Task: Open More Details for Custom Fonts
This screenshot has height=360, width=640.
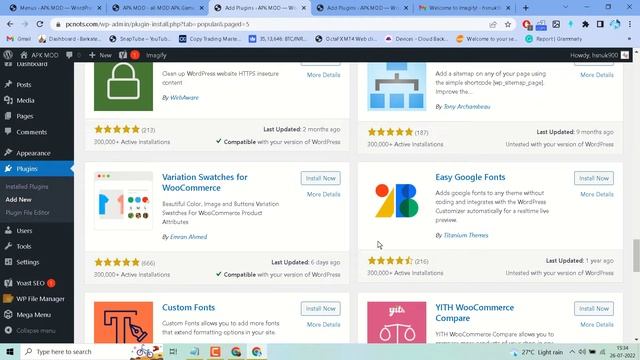Action: [x=323, y=324]
